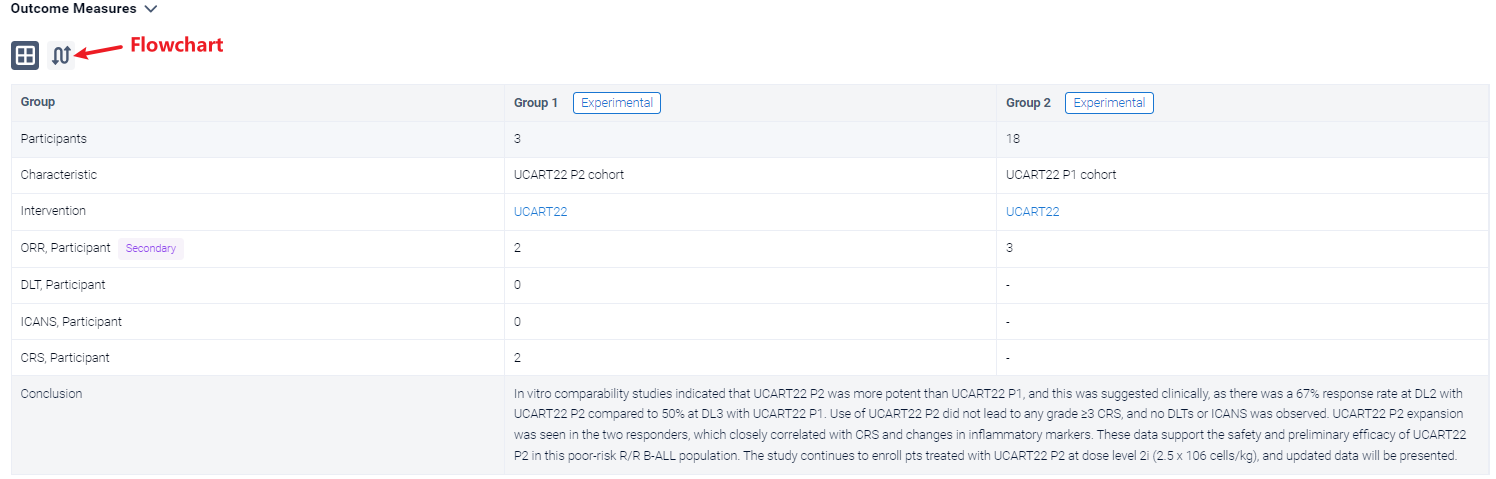The width and height of the screenshot is (1496, 479).
Task: Open UCART22 intervention link for Group 2
Action: (x=1032, y=211)
